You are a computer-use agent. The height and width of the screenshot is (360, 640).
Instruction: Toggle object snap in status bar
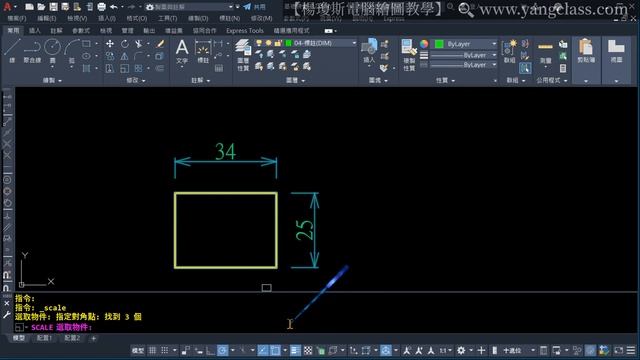pyautogui.click(x=275, y=350)
